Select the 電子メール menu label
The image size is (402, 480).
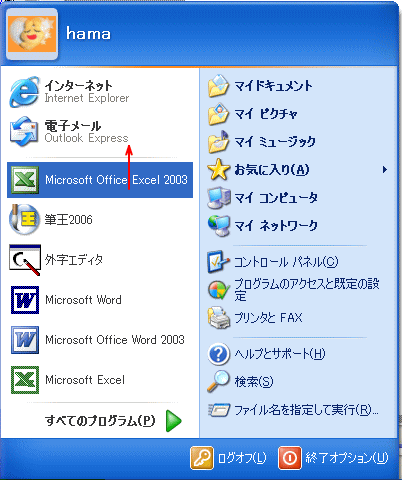pyautogui.click(x=73, y=126)
